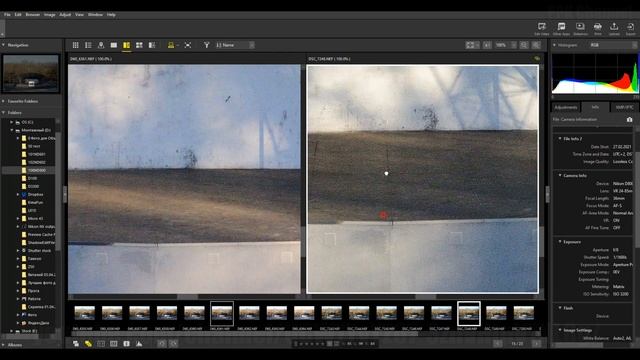Switch to single image viewer mode
Viewport: 640px width, 360px height.
(x=114, y=45)
